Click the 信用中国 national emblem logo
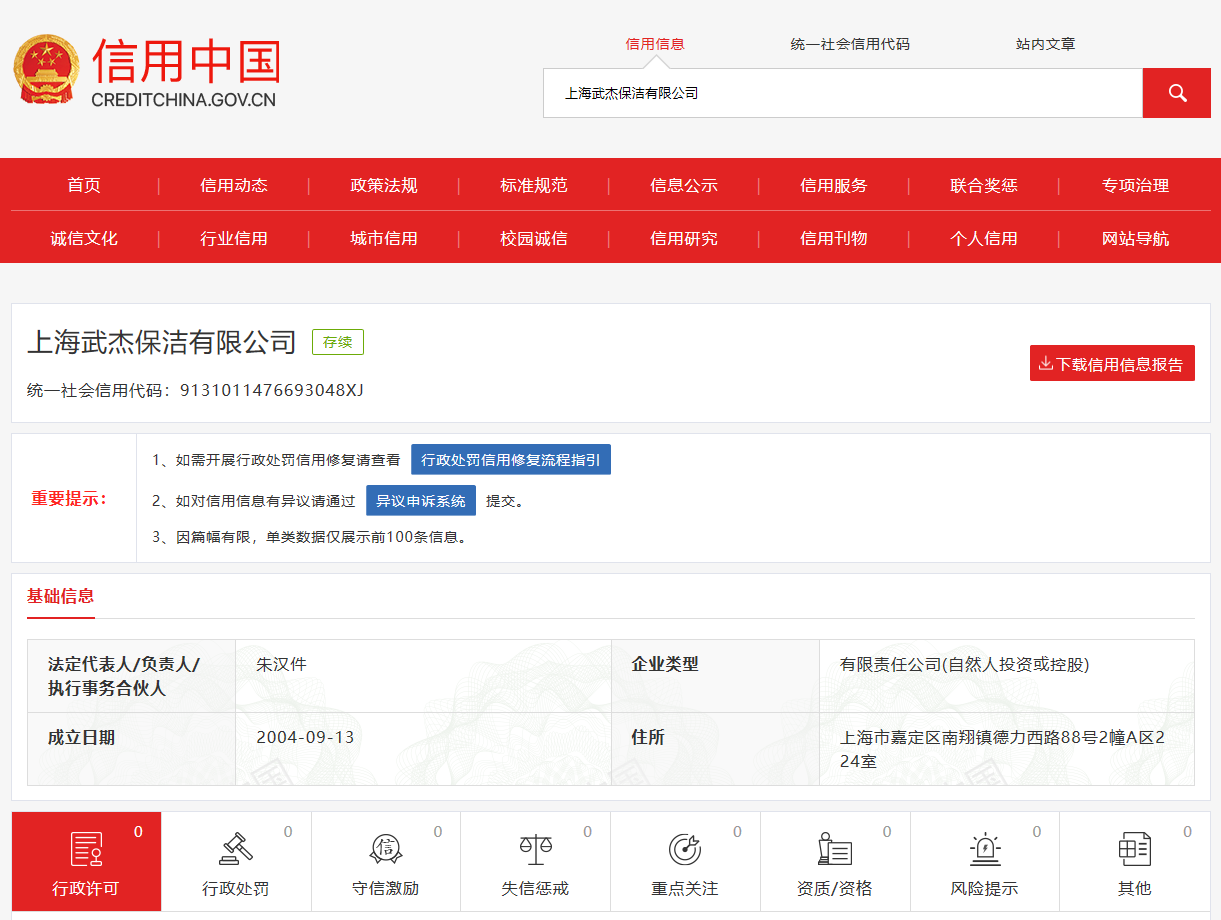 pos(45,69)
